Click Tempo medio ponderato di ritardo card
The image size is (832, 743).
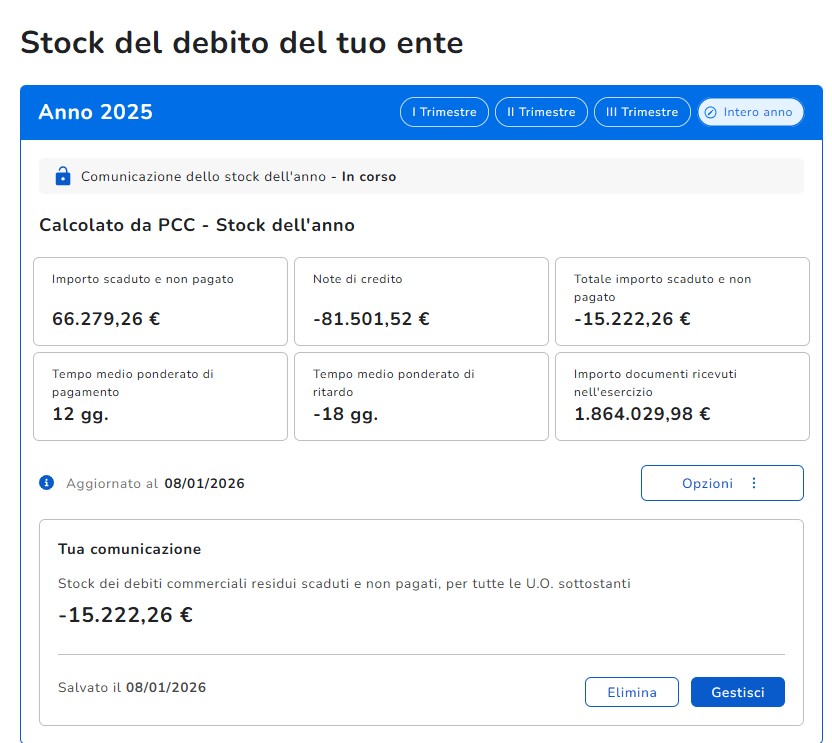[x=421, y=396]
